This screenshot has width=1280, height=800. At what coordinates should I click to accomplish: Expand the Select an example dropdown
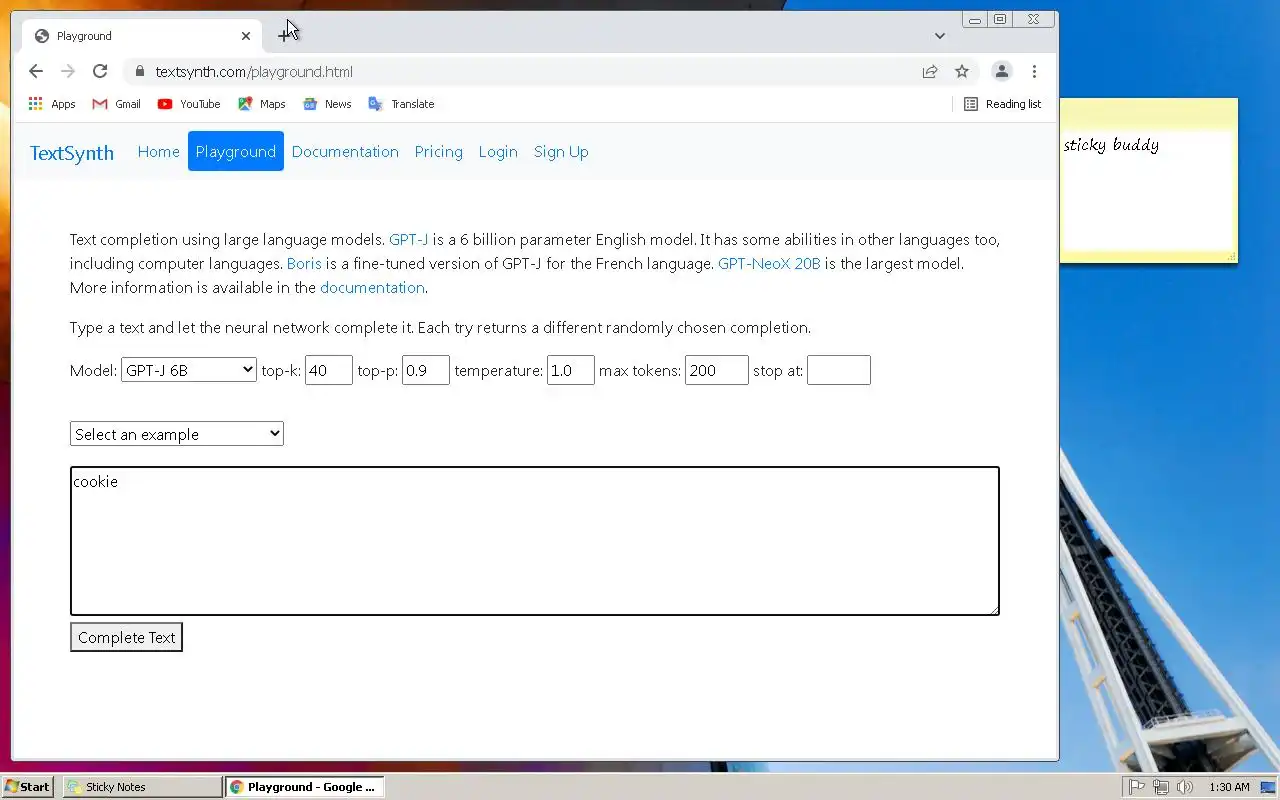(x=177, y=434)
